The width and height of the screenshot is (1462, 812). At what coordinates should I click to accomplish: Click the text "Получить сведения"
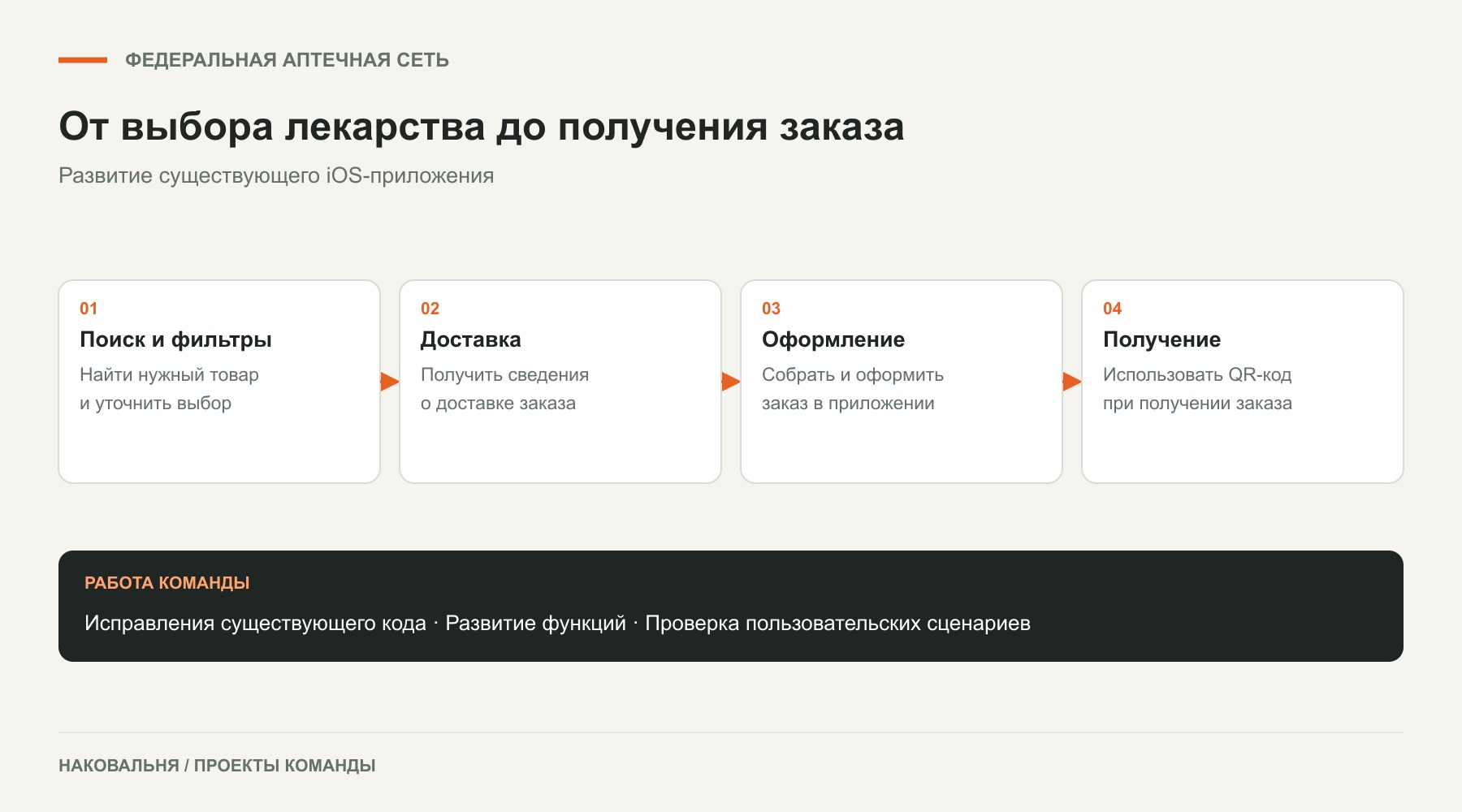[504, 375]
